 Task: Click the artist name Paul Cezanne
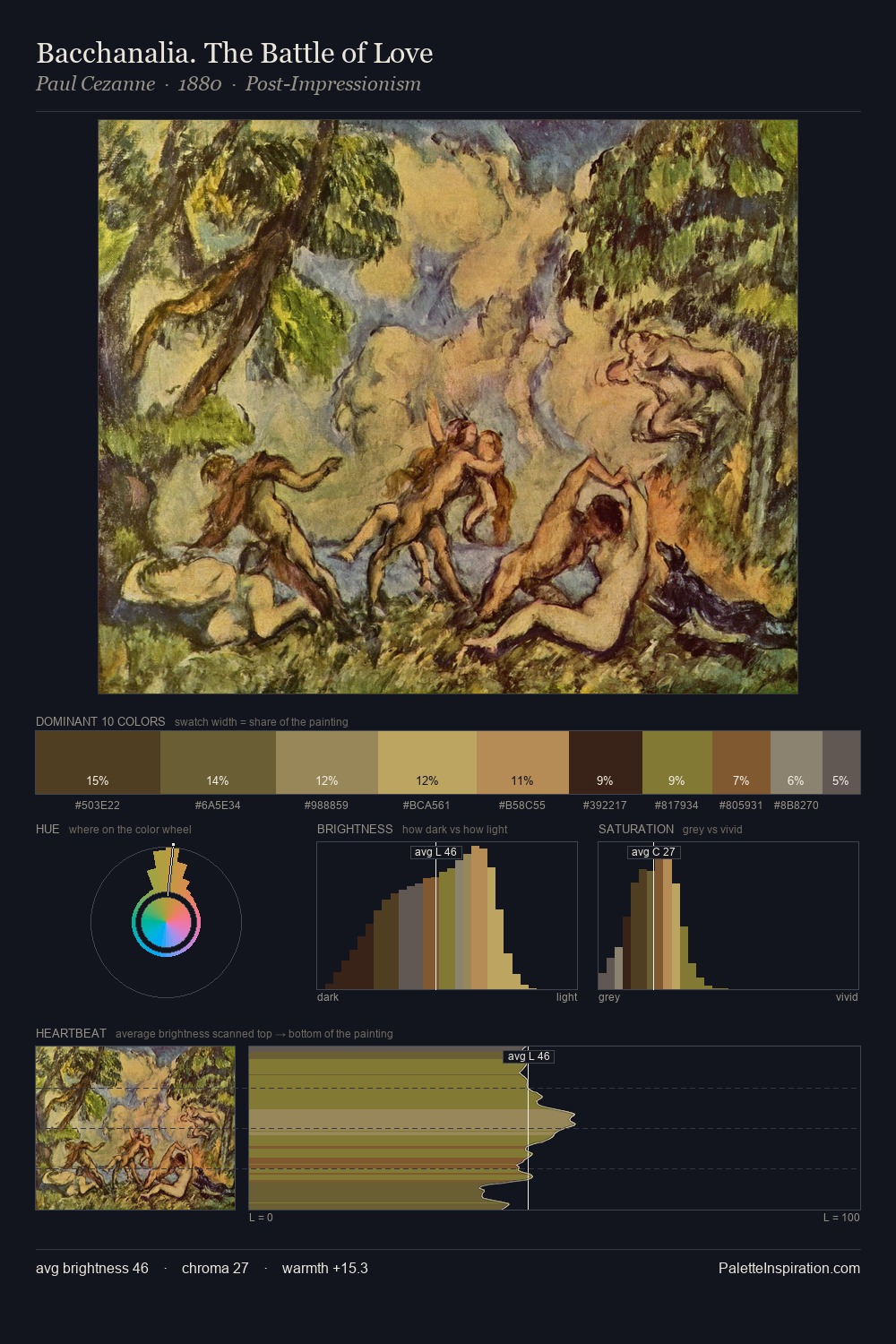tap(95, 84)
